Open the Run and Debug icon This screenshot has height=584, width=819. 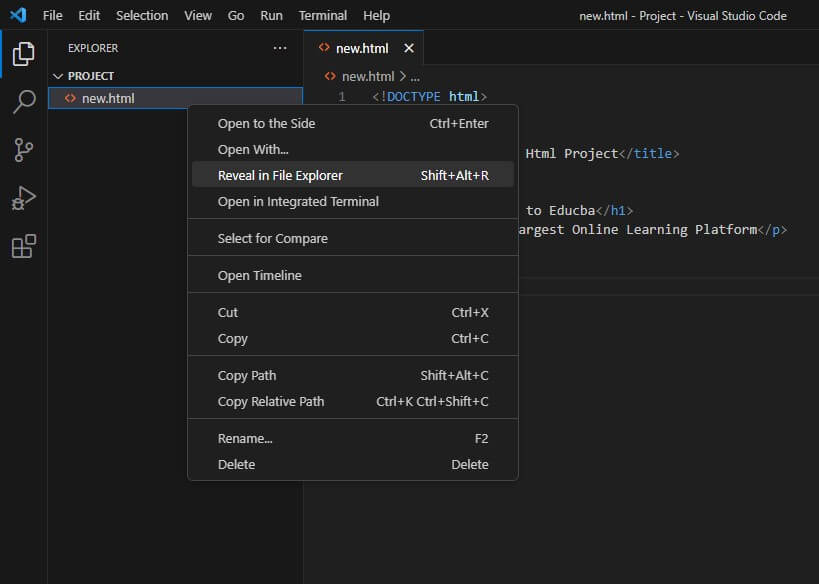[24, 195]
